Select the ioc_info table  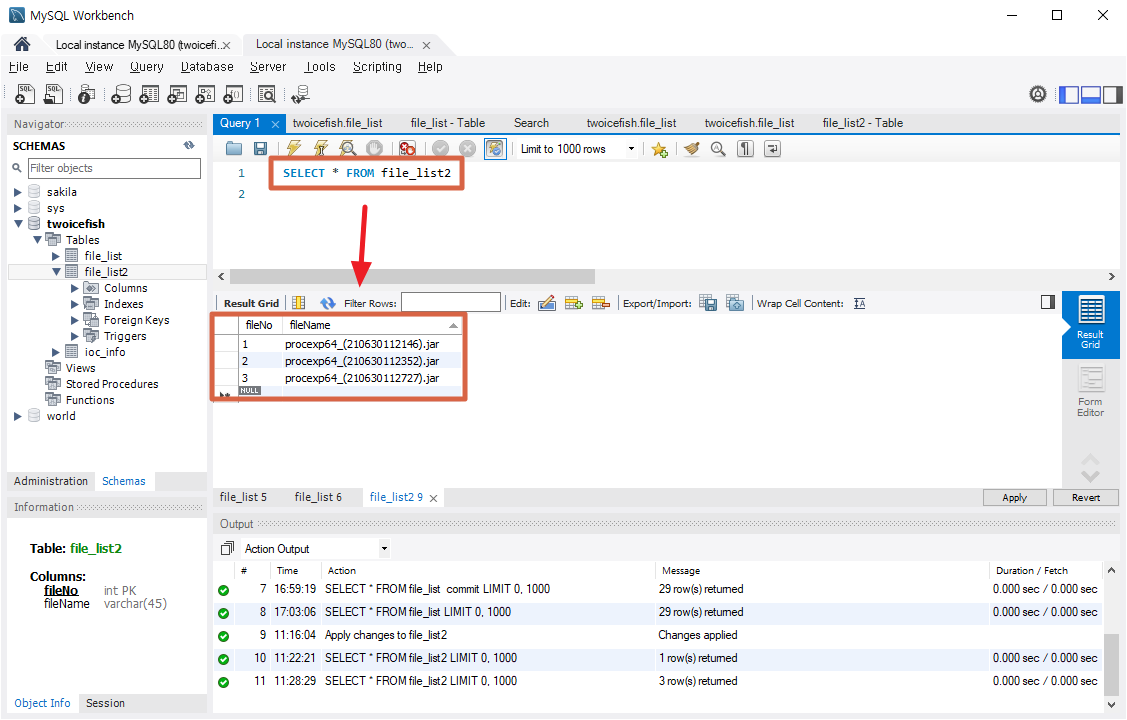coord(104,352)
